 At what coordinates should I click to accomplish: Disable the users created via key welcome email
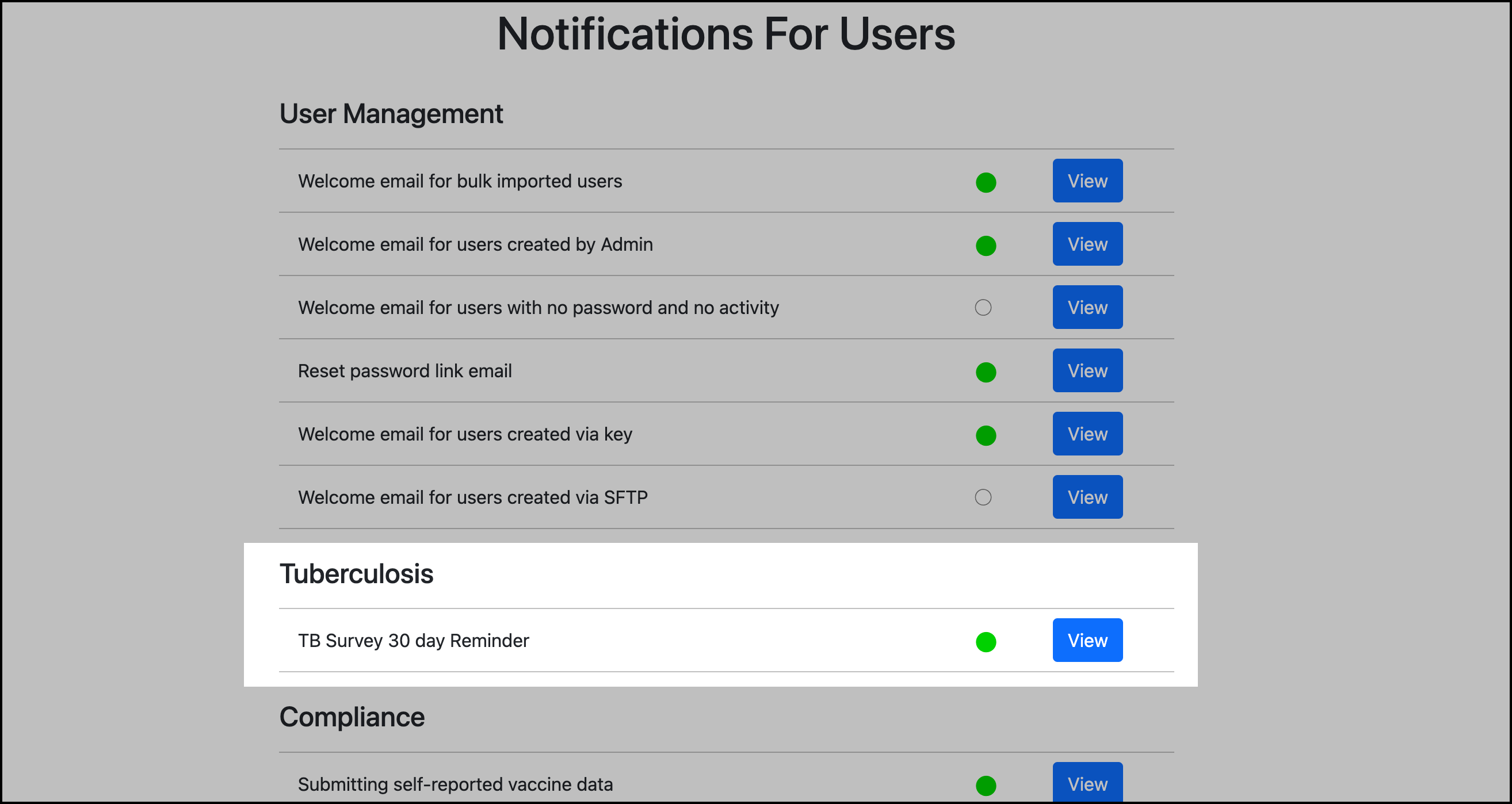986,434
